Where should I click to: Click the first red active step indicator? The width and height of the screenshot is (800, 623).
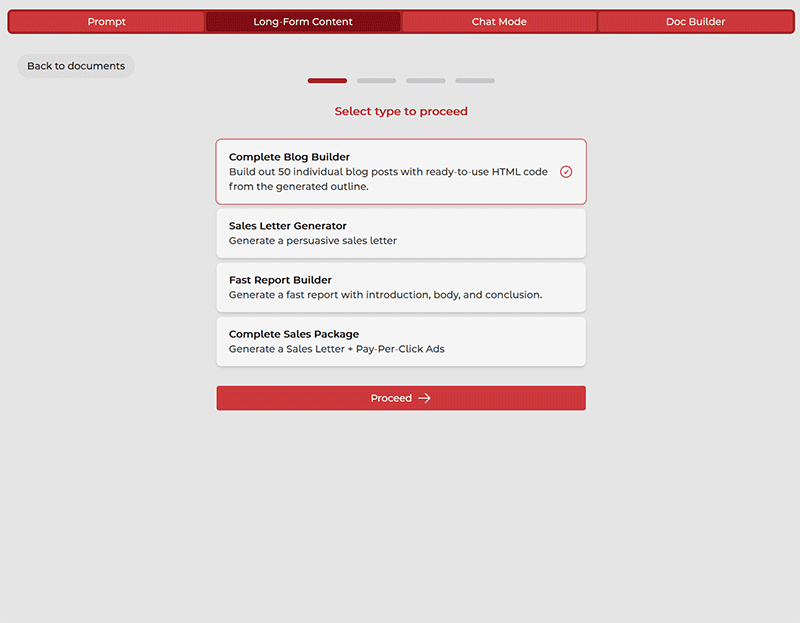point(327,80)
